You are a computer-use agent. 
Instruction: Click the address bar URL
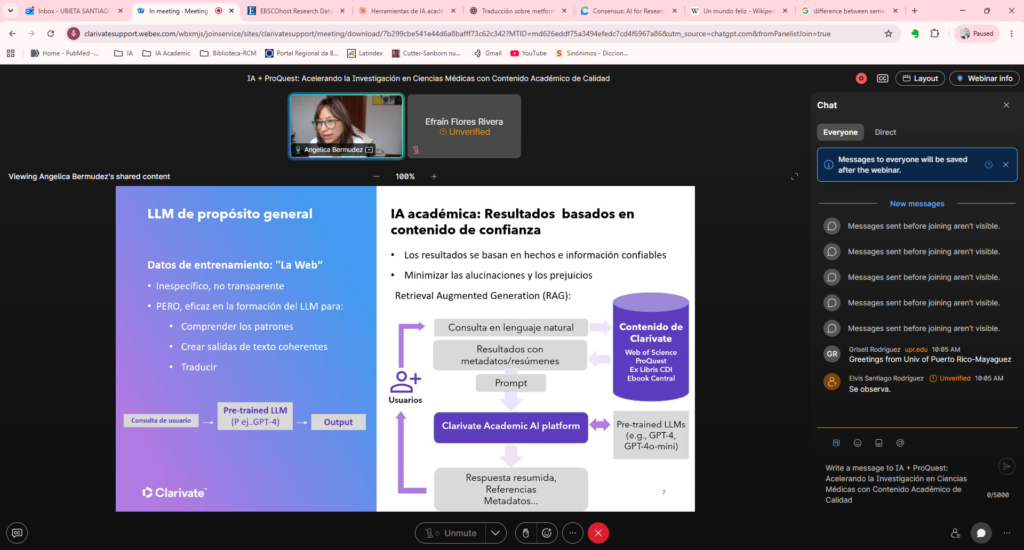(457, 33)
